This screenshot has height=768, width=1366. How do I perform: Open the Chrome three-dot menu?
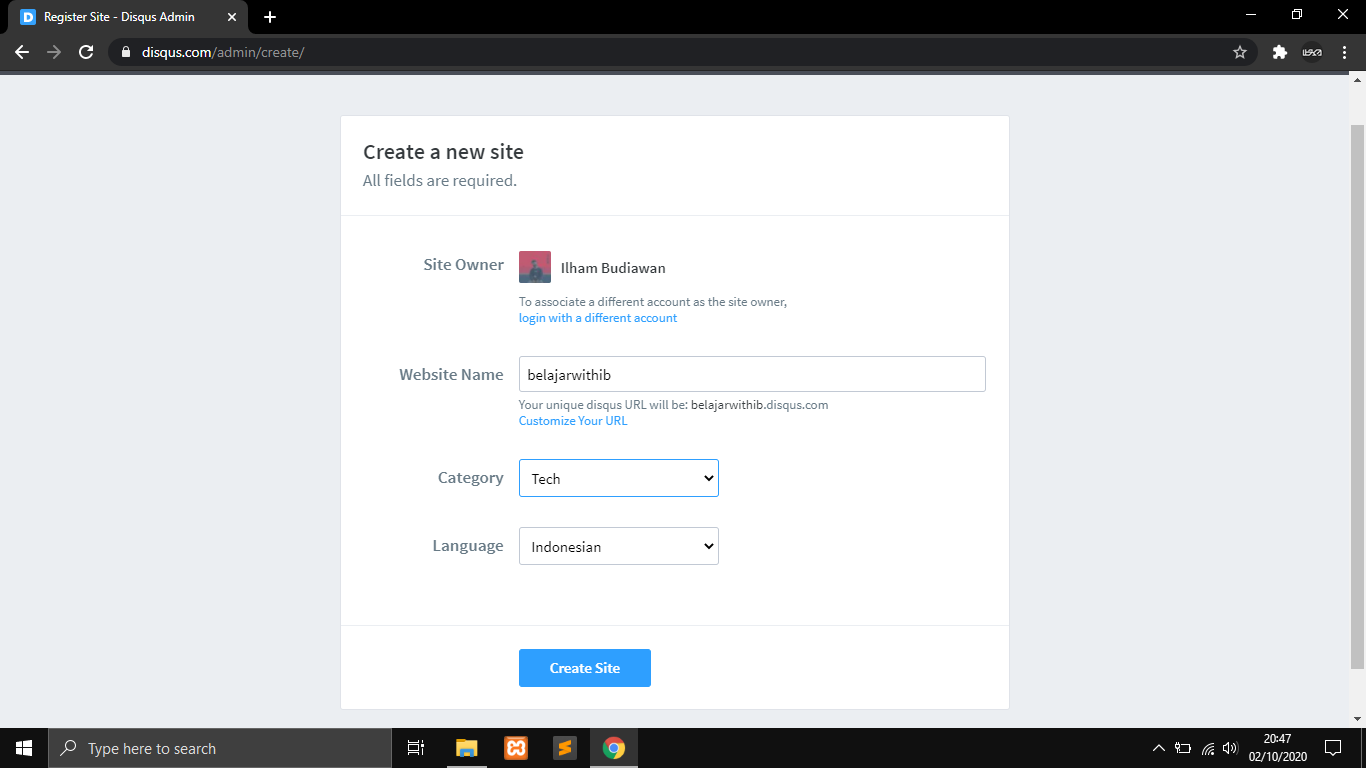coord(1344,52)
